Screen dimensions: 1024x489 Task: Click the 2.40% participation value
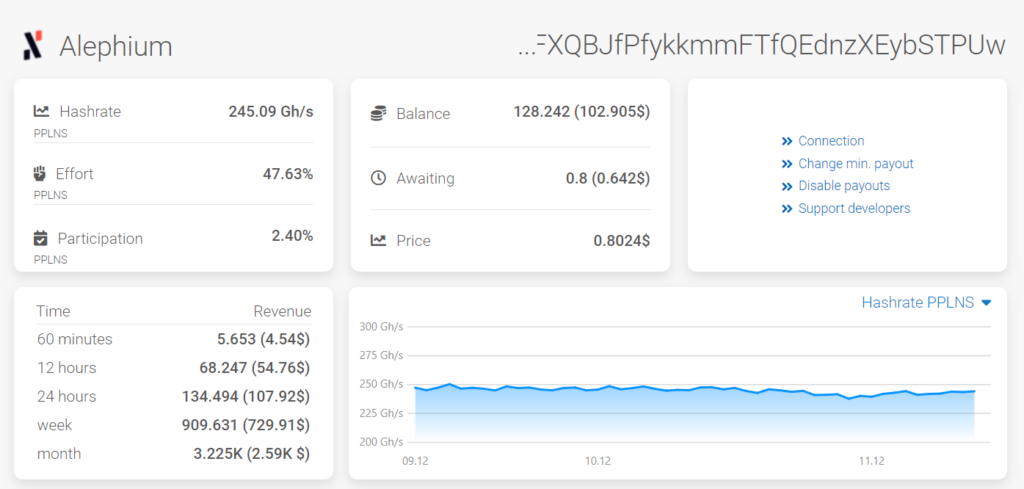point(293,236)
